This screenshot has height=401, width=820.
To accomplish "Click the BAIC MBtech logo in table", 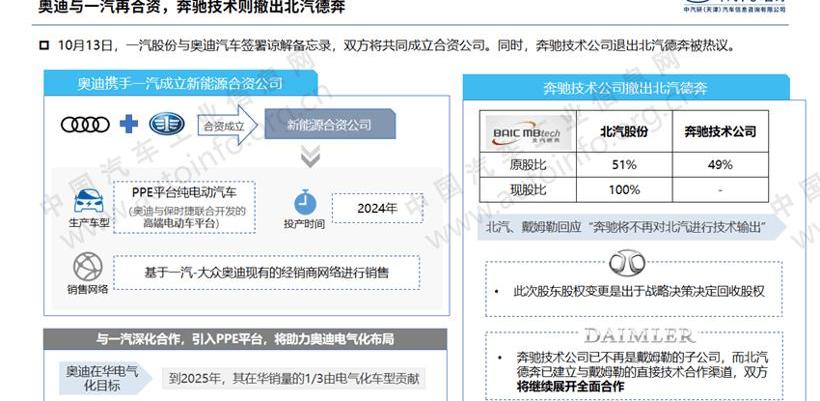I will tap(529, 132).
